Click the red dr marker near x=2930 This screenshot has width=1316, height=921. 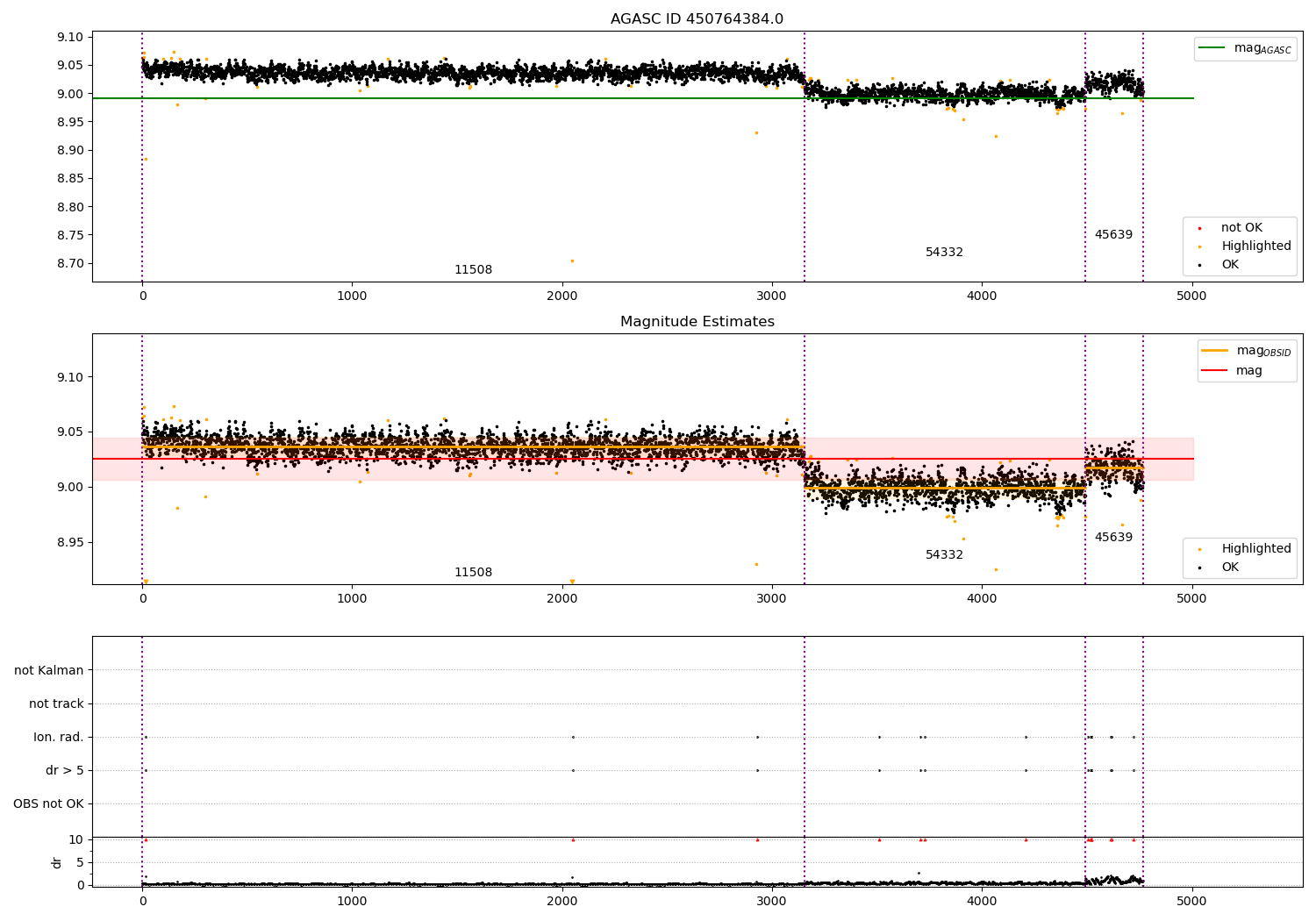(757, 839)
